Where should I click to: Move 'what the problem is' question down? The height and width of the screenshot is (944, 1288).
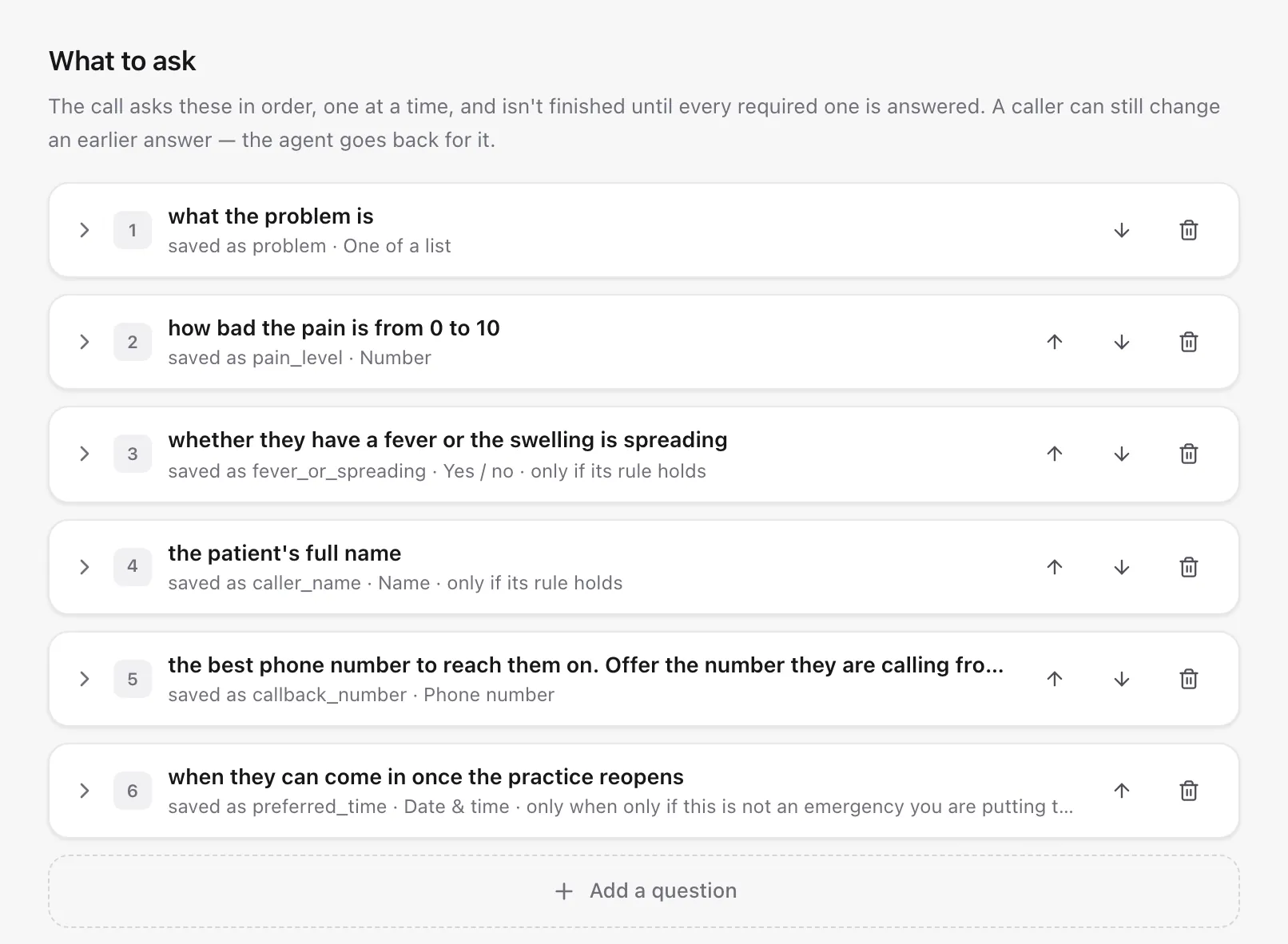pyautogui.click(x=1122, y=230)
